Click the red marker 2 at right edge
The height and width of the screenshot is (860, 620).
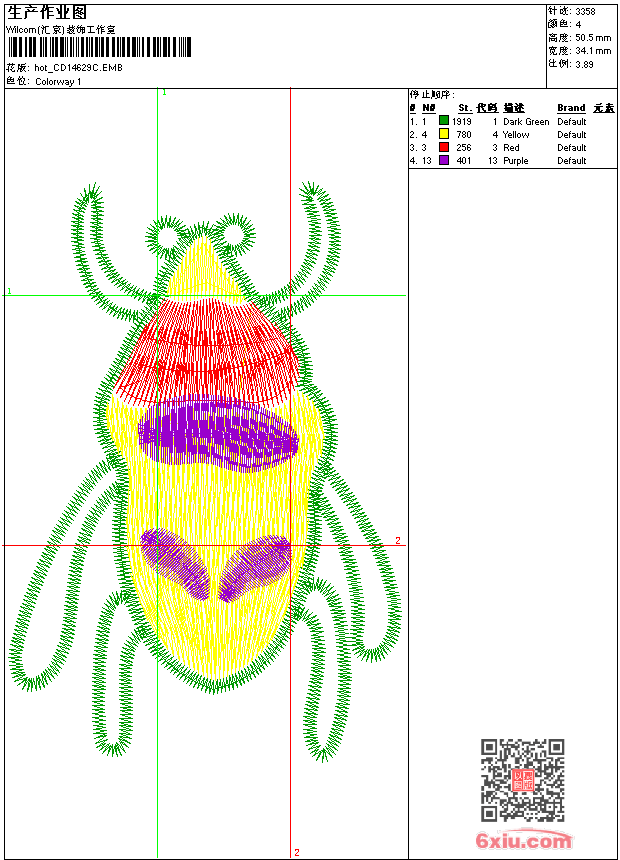pyautogui.click(x=397, y=541)
